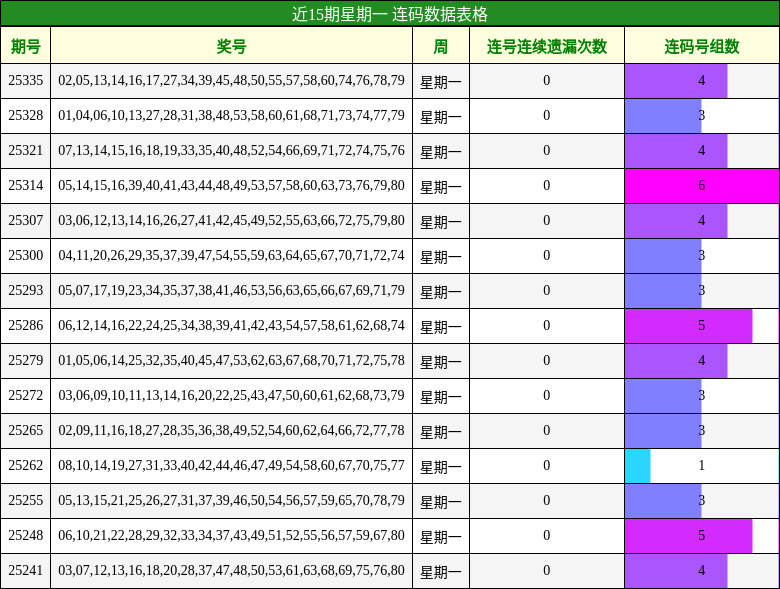
Task: Select issue number 25335
Action: tap(26, 81)
